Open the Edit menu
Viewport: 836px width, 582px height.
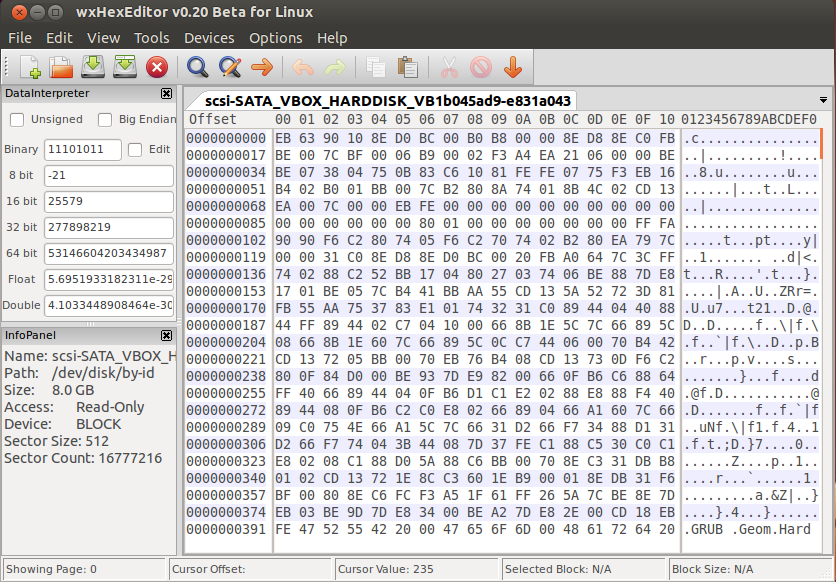point(59,38)
